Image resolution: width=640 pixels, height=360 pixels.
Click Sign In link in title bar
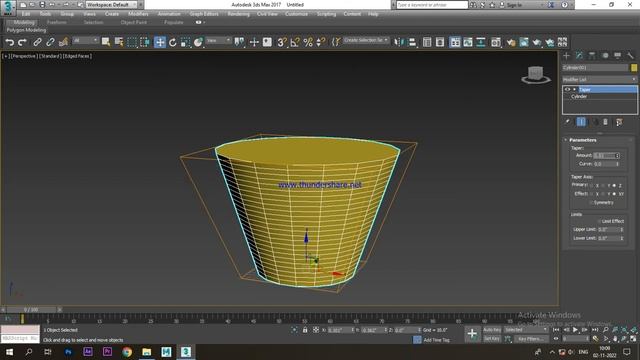click(x=514, y=5)
